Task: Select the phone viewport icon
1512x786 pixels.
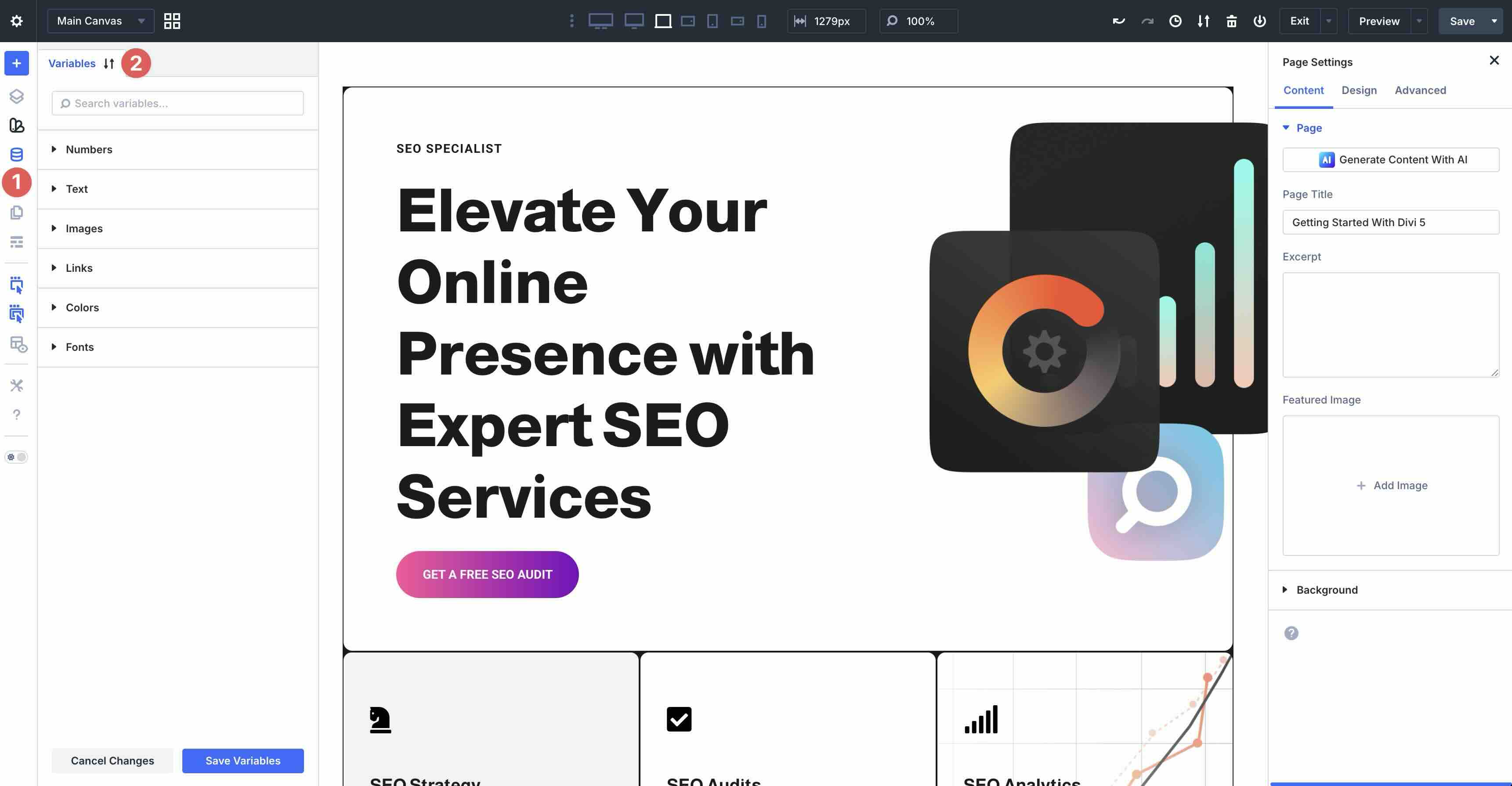Action: click(x=761, y=21)
